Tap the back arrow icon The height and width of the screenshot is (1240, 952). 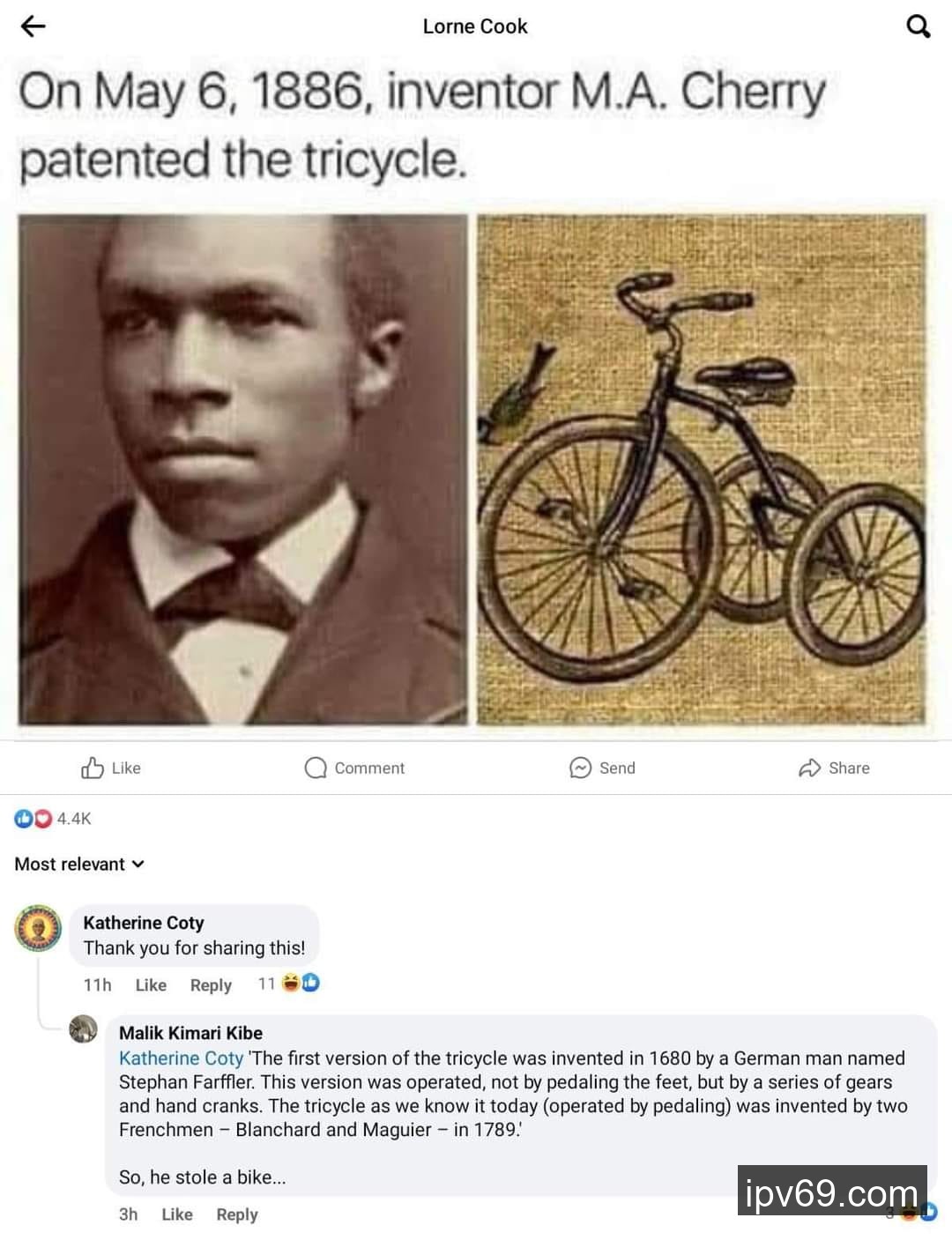pyautogui.click(x=33, y=26)
